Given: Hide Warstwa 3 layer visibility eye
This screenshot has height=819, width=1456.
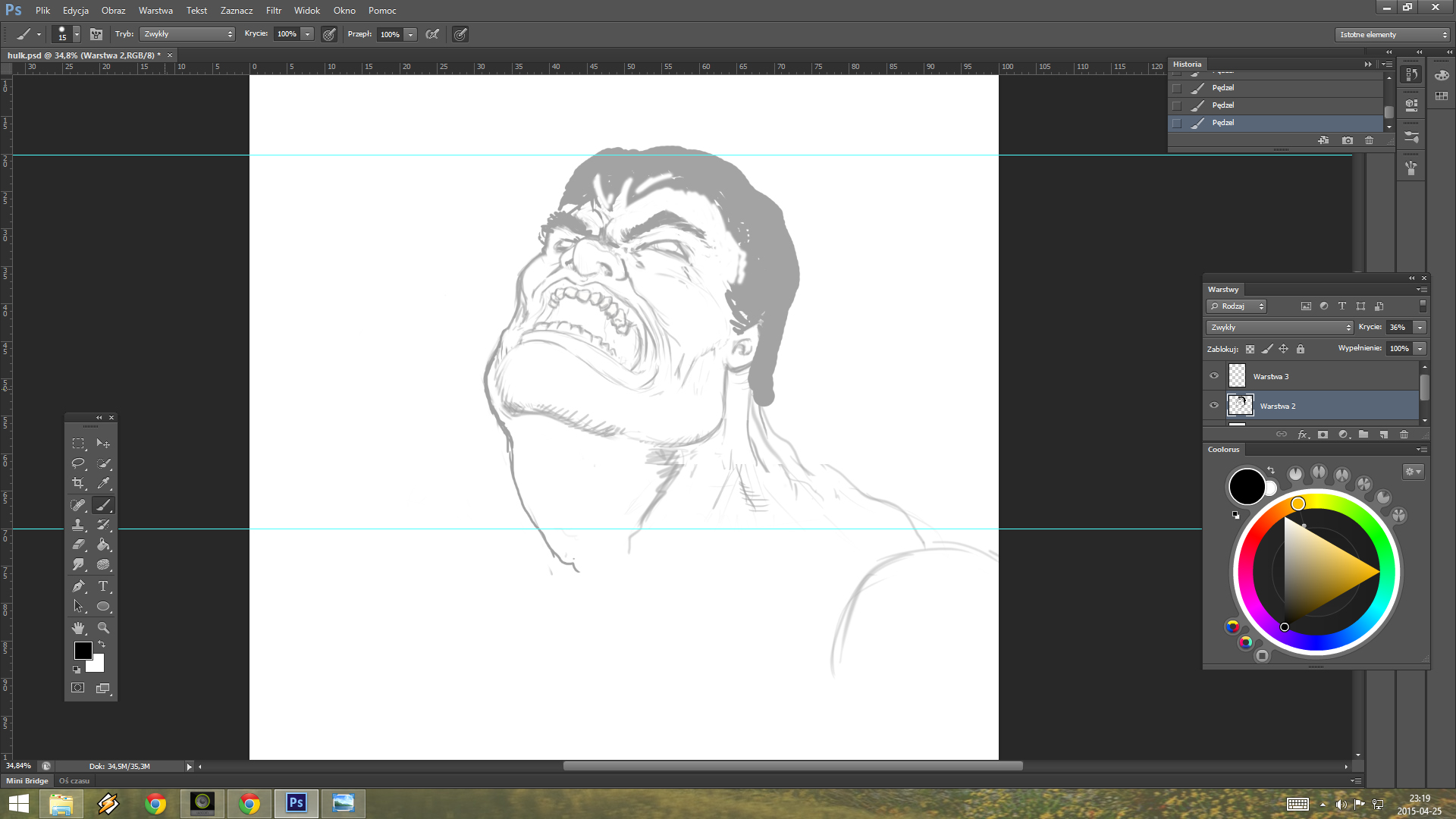Looking at the screenshot, I should [x=1214, y=375].
